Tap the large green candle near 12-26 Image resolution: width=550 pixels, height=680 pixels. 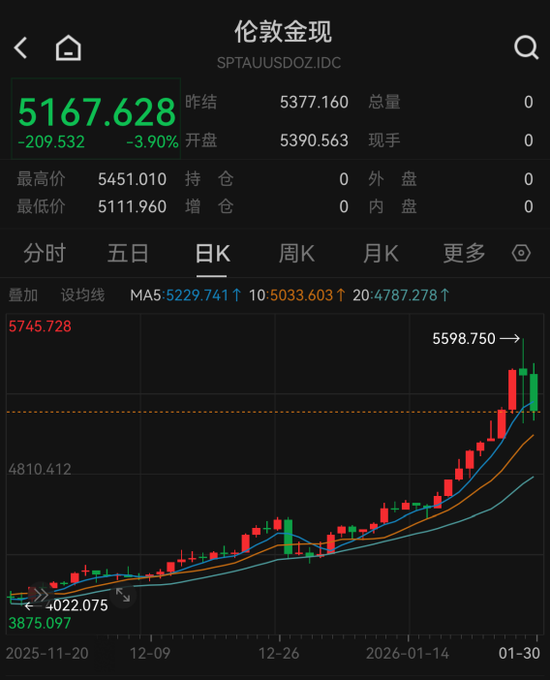(x=288, y=536)
